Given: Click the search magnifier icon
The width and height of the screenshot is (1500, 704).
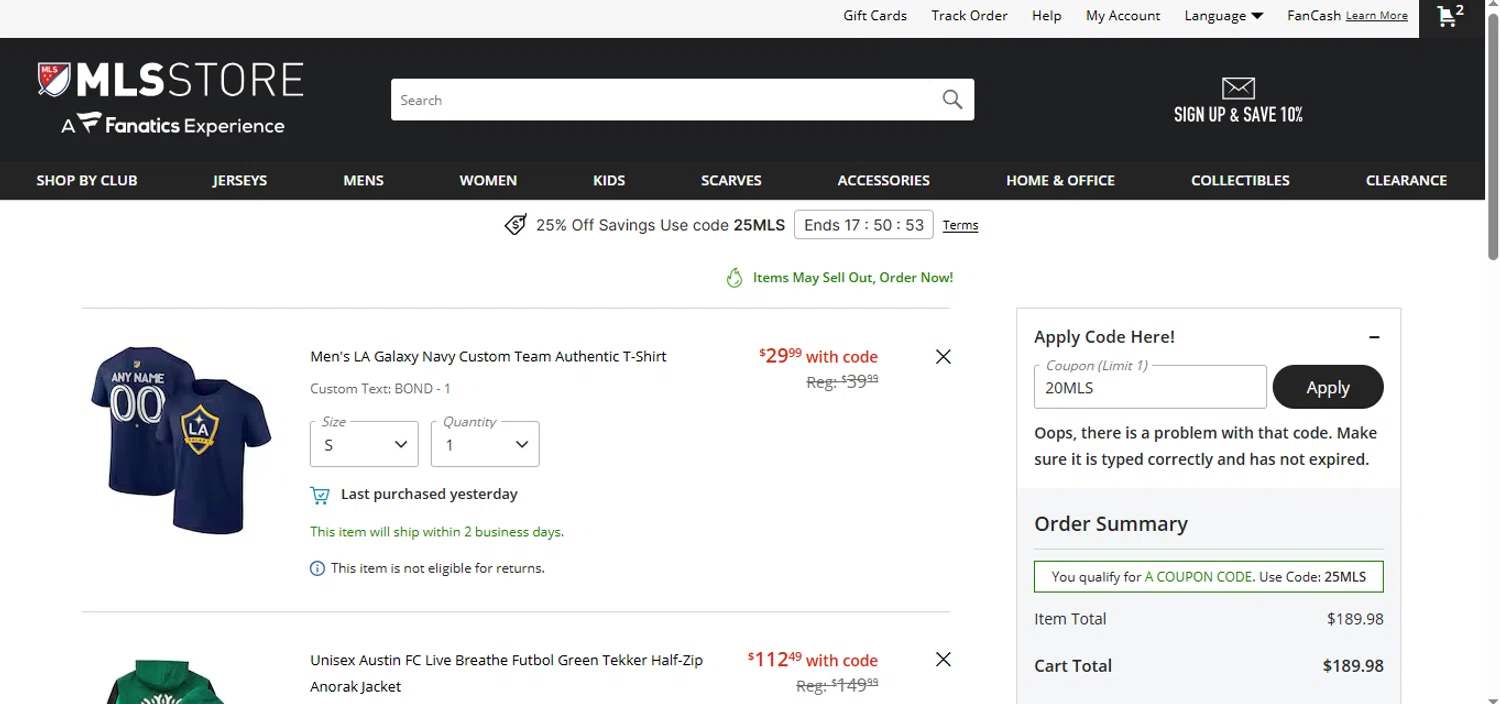Looking at the screenshot, I should pos(952,100).
